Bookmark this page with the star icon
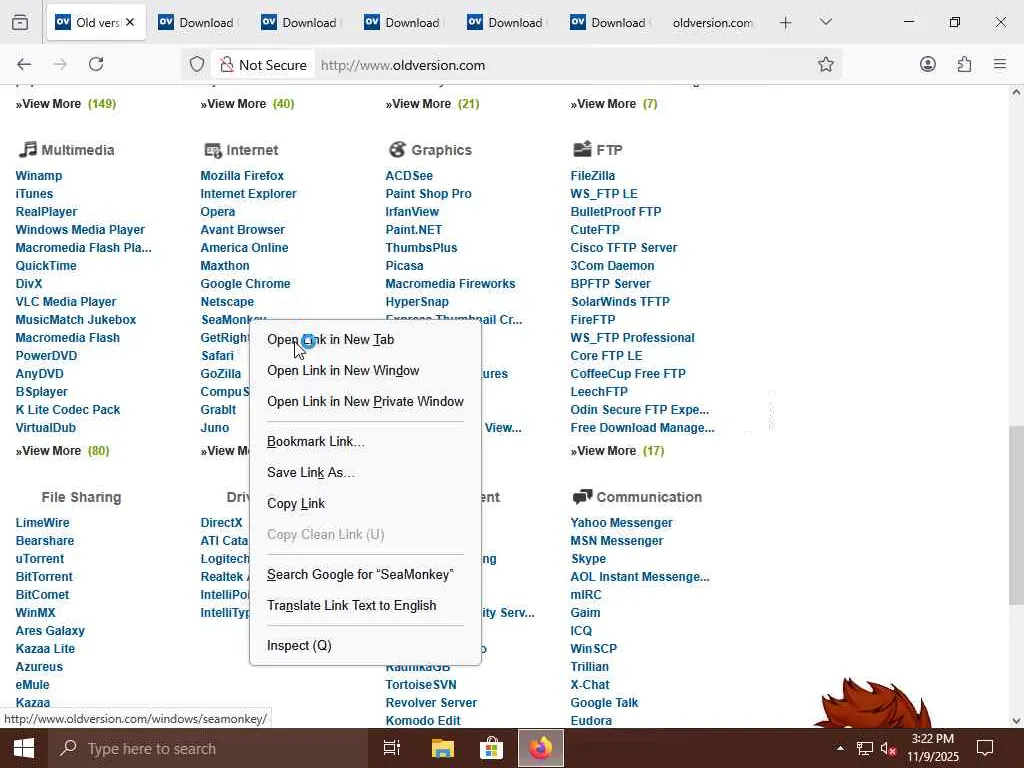 (825, 65)
